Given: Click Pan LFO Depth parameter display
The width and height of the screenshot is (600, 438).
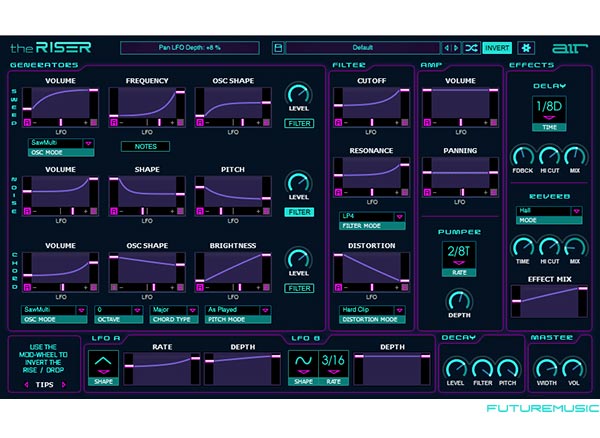Looking at the screenshot, I should point(190,48).
